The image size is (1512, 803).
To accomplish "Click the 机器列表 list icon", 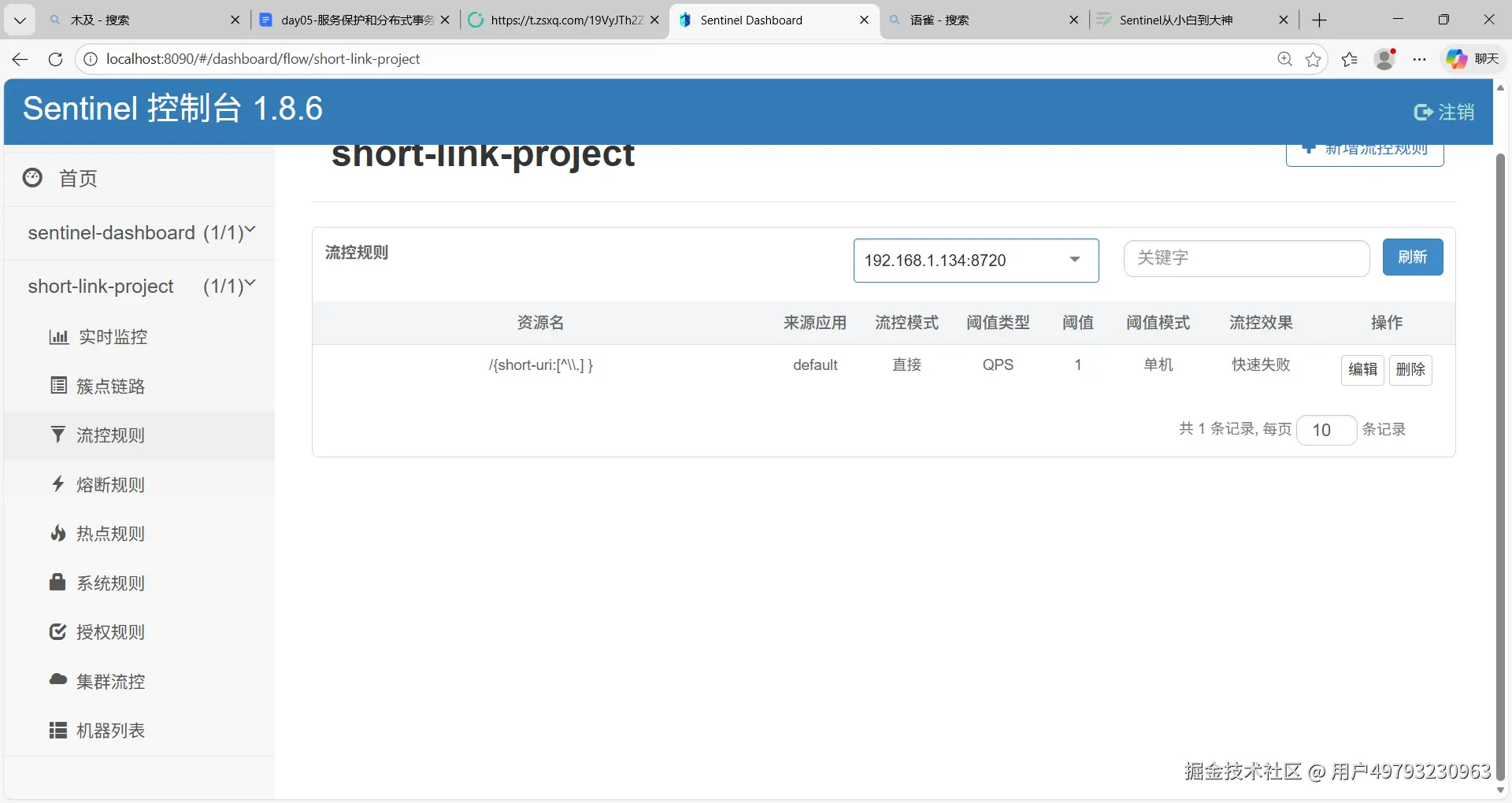I will [58, 731].
